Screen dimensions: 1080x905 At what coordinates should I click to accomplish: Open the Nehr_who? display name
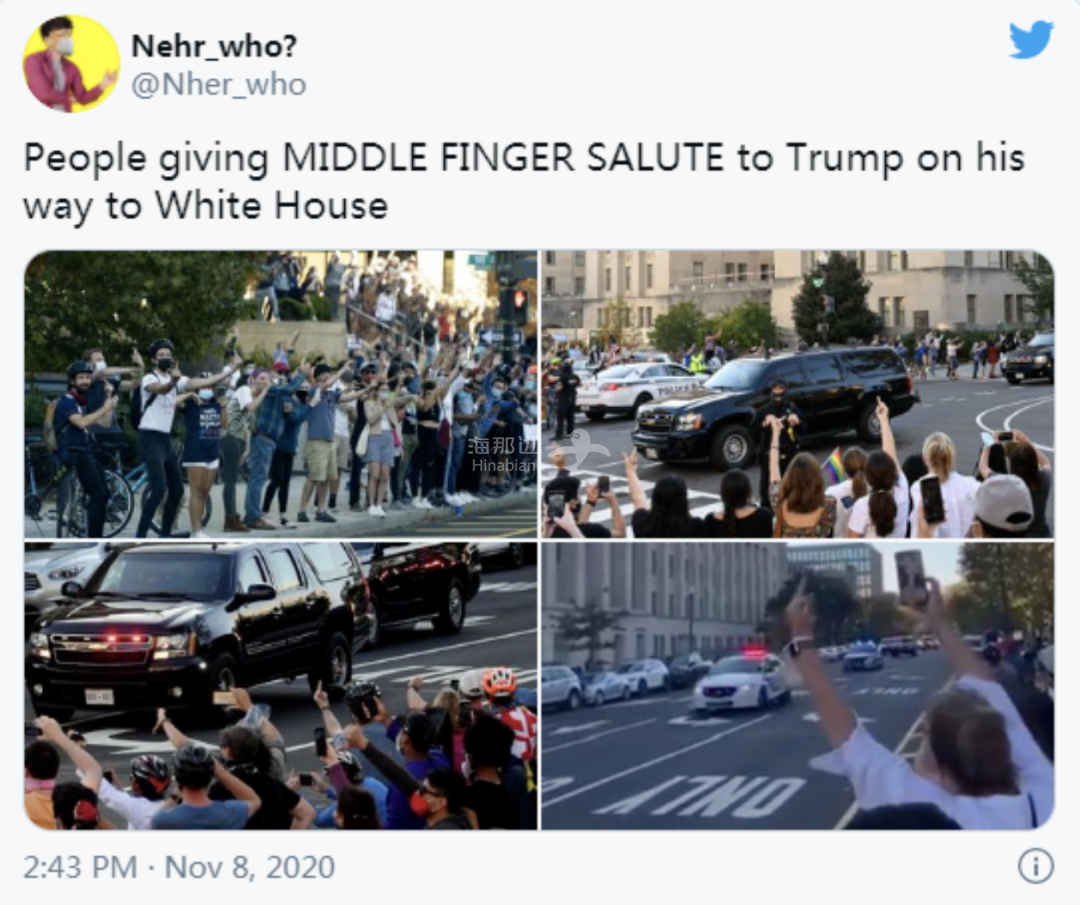point(214,46)
